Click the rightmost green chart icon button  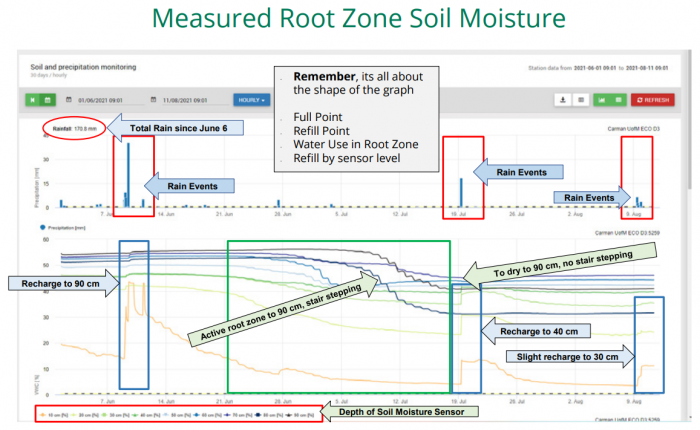click(618, 100)
